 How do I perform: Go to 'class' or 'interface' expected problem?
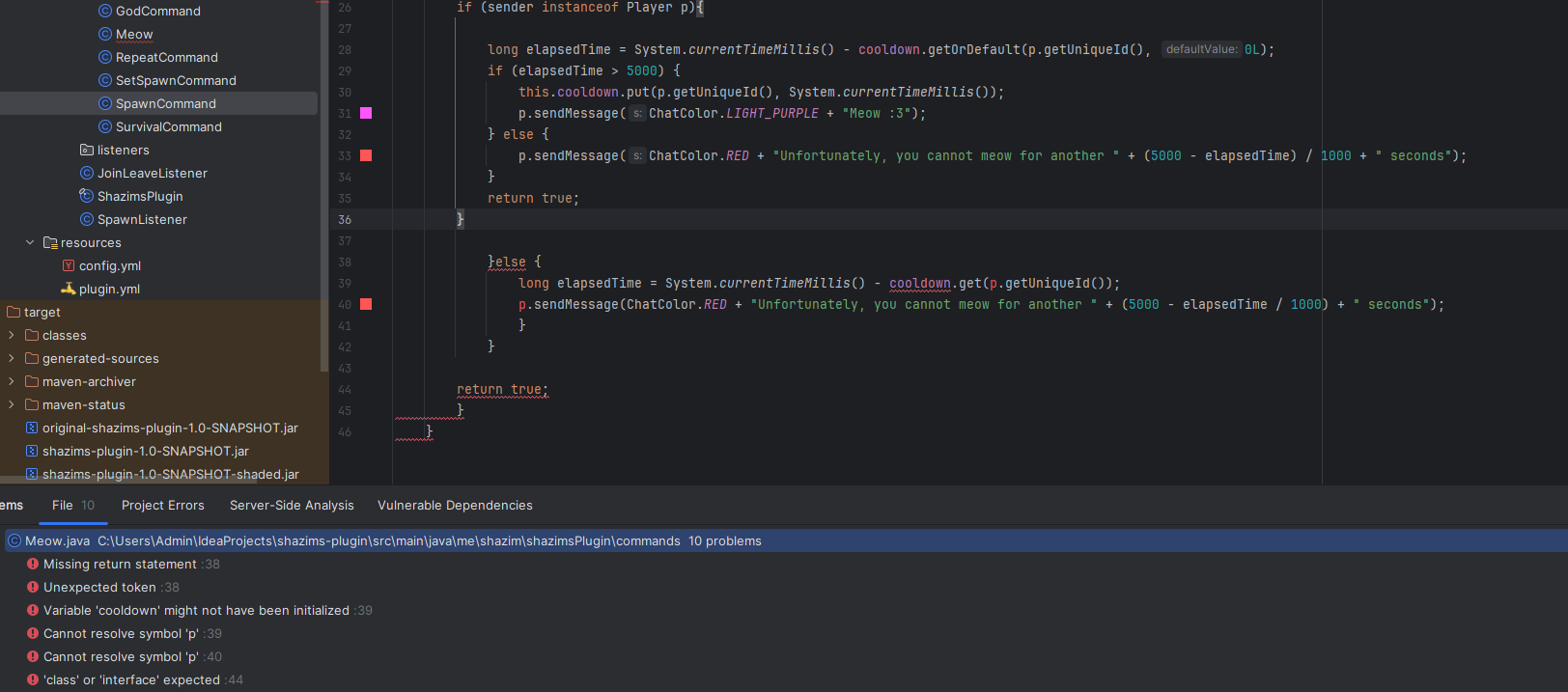pos(131,679)
